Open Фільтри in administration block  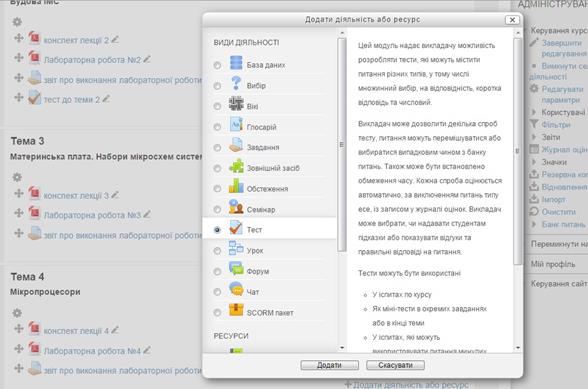[556, 125]
